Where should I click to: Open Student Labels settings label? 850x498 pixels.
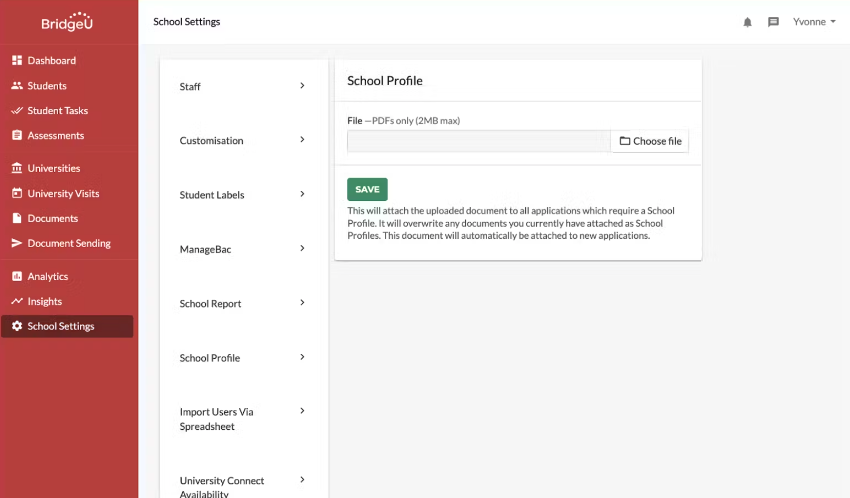click(x=212, y=195)
